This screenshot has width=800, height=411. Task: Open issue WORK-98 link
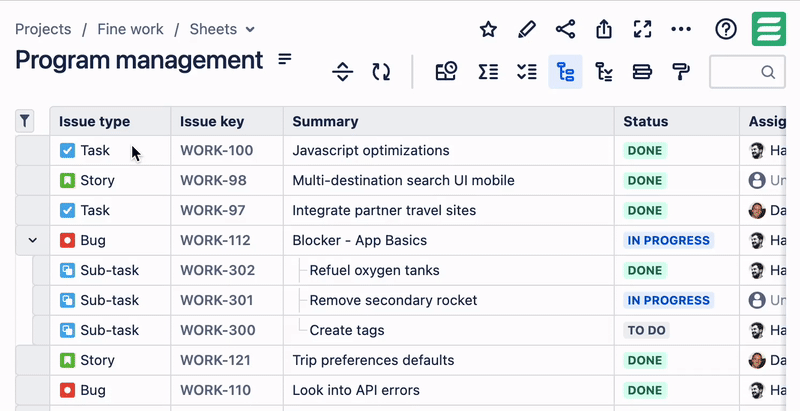pos(213,180)
